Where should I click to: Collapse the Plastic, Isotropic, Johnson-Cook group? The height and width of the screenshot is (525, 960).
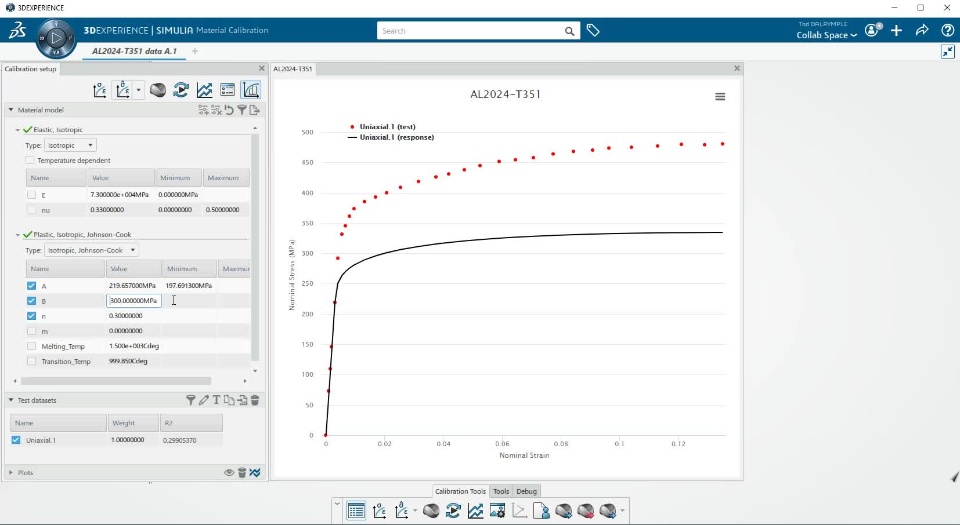pyautogui.click(x=18, y=234)
